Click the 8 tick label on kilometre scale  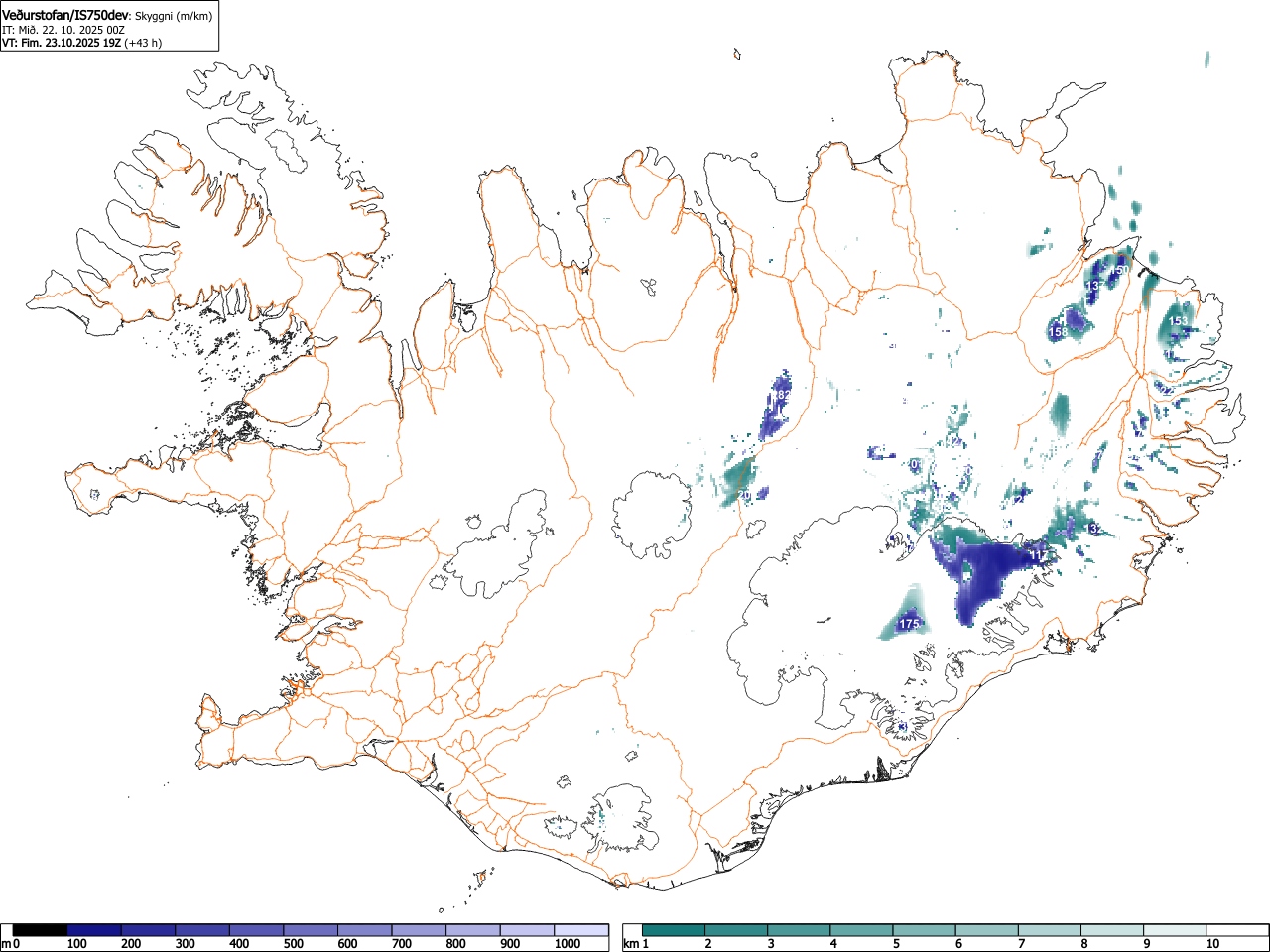coord(1083,944)
